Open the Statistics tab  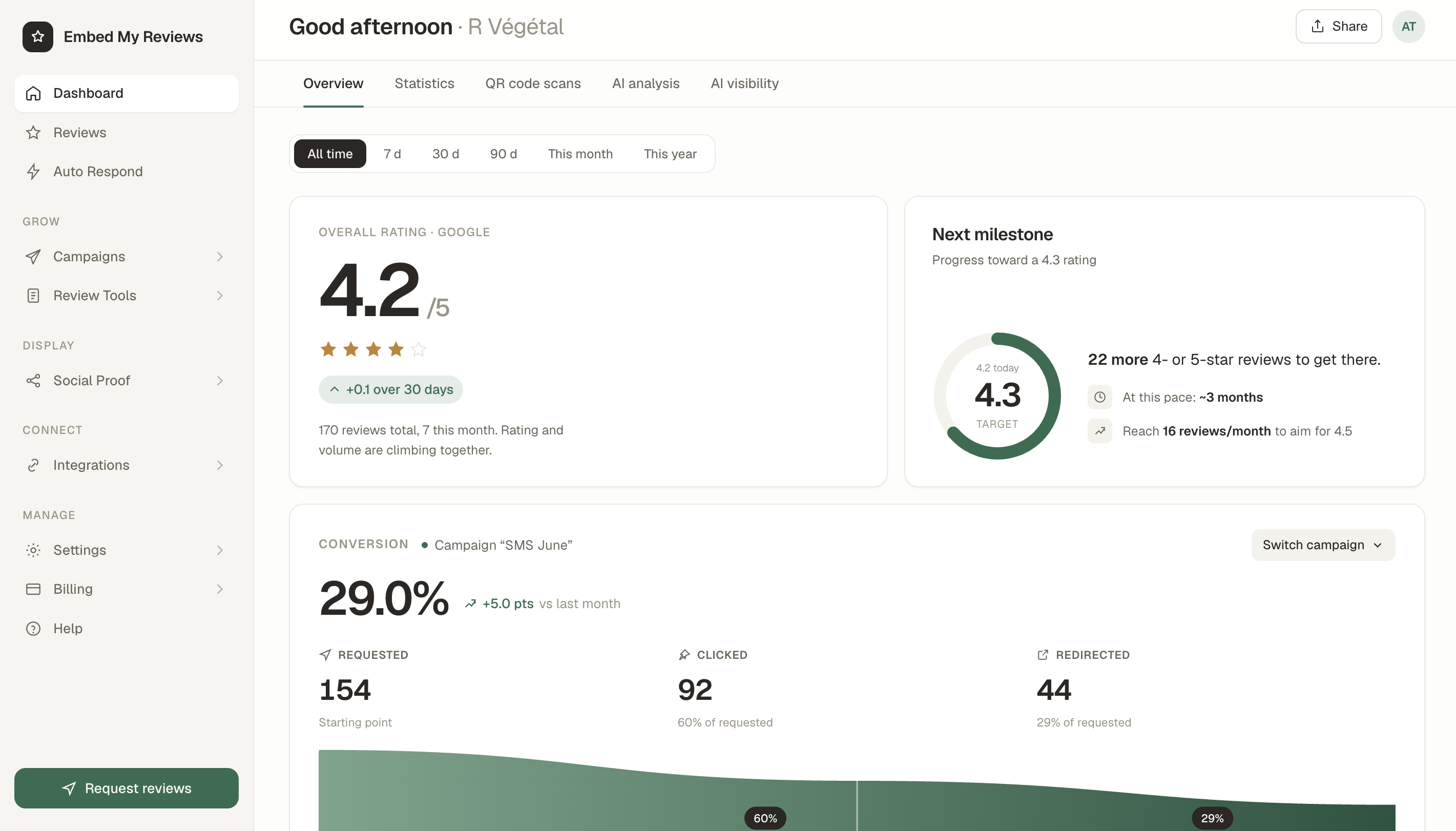click(x=425, y=84)
